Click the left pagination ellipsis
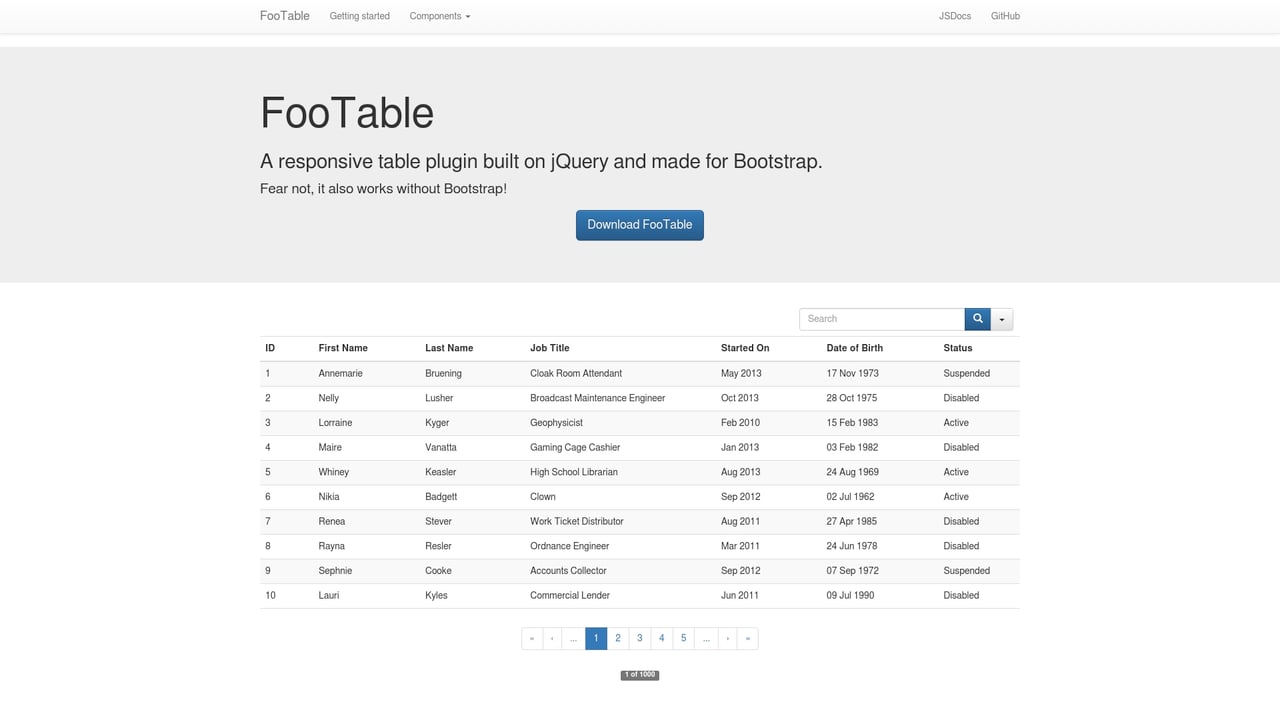Image resolution: width=1280 pixels, height=720 pixels. [573, 638]
